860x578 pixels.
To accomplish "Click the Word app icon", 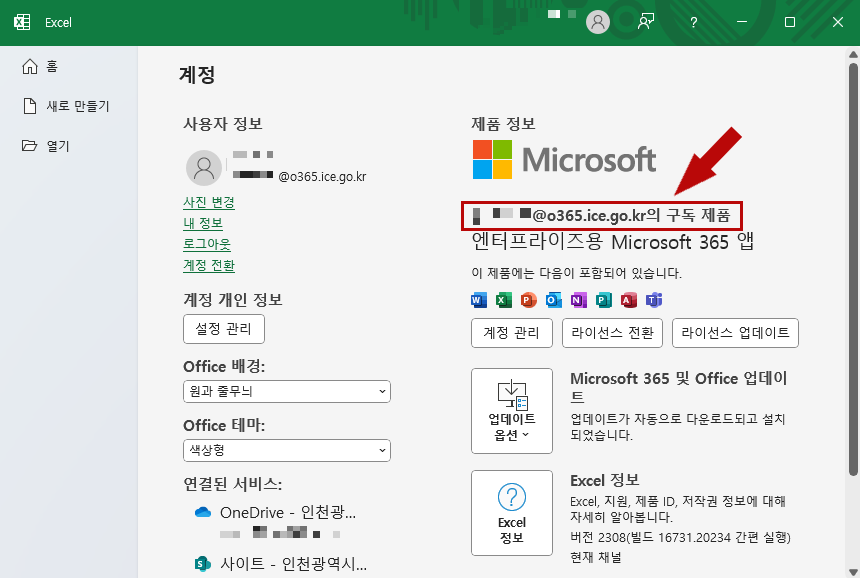I will (x=479, y=300).
